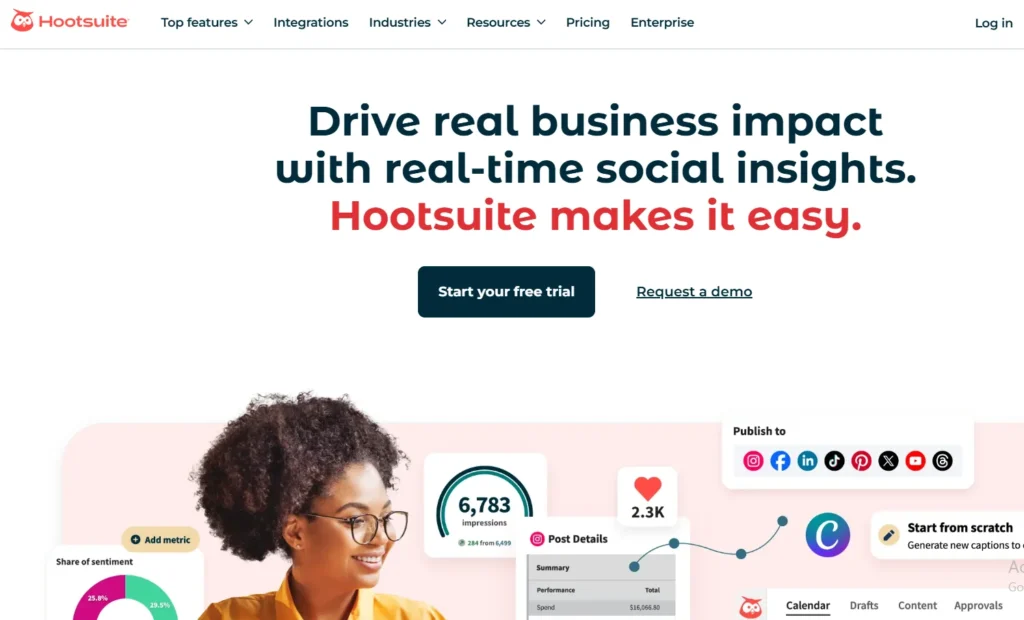Pick the TikTok publish icon
The width and height of the screenshot is (1024, 620).
coord(834,461)
